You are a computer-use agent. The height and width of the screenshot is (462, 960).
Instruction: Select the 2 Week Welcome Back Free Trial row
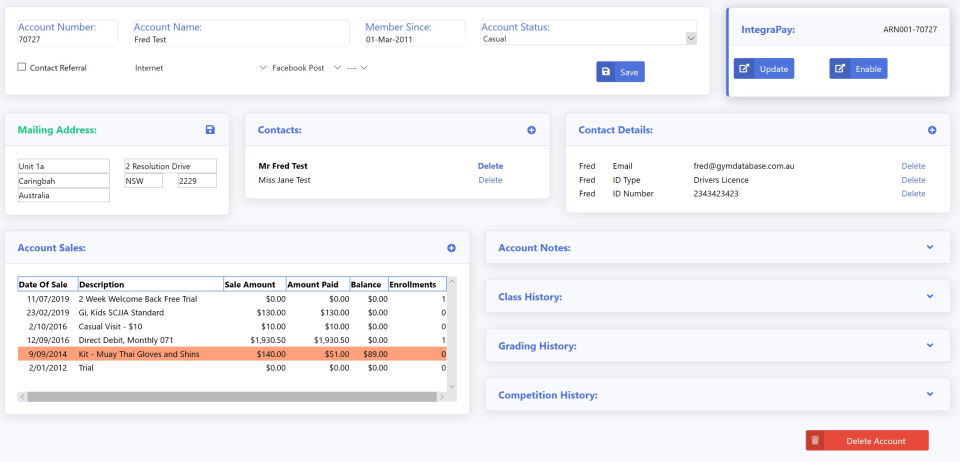tap(232, 299)
